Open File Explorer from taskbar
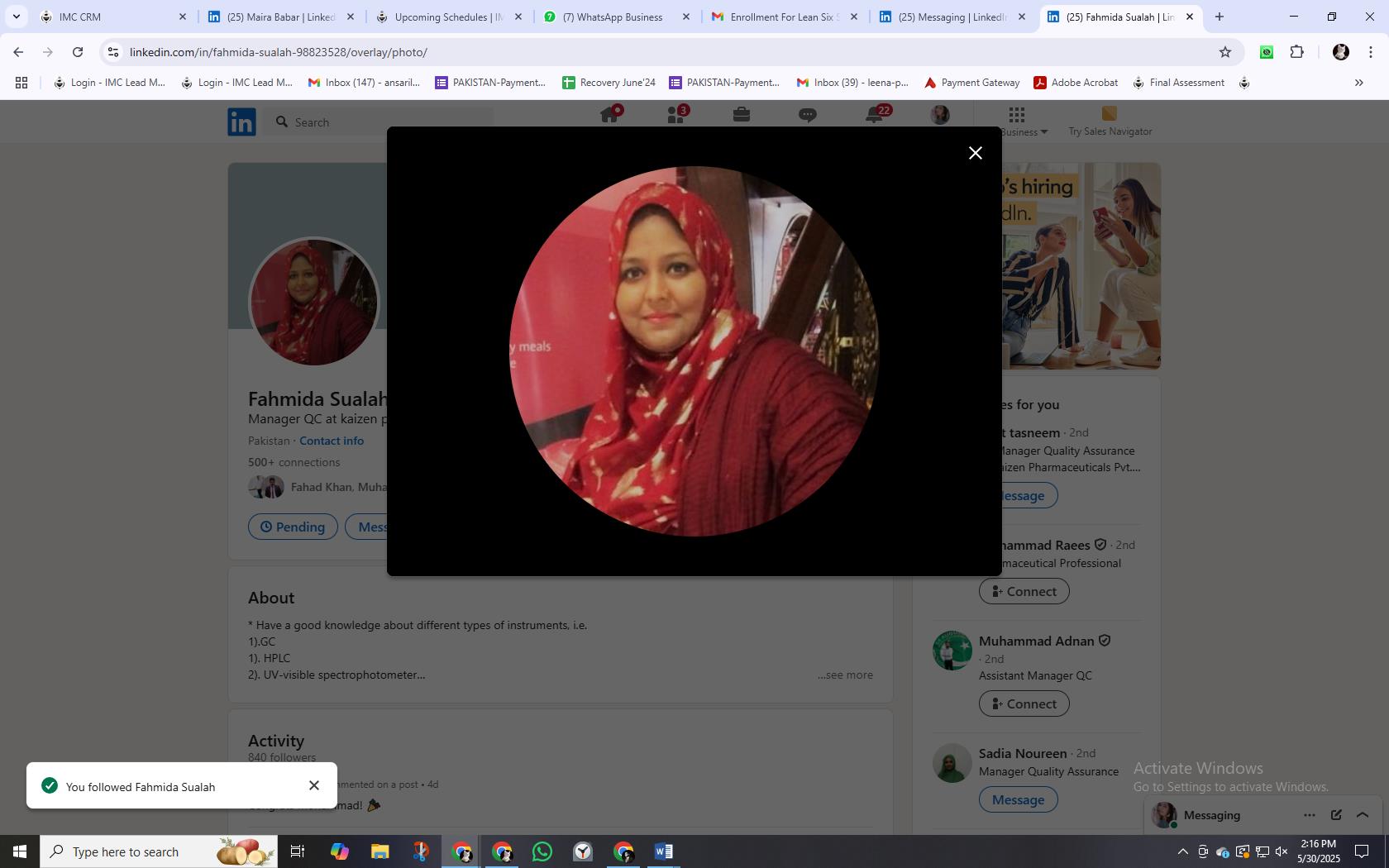Image resolution: width=1389 pixels, height=868 pixels. (379, 851)
